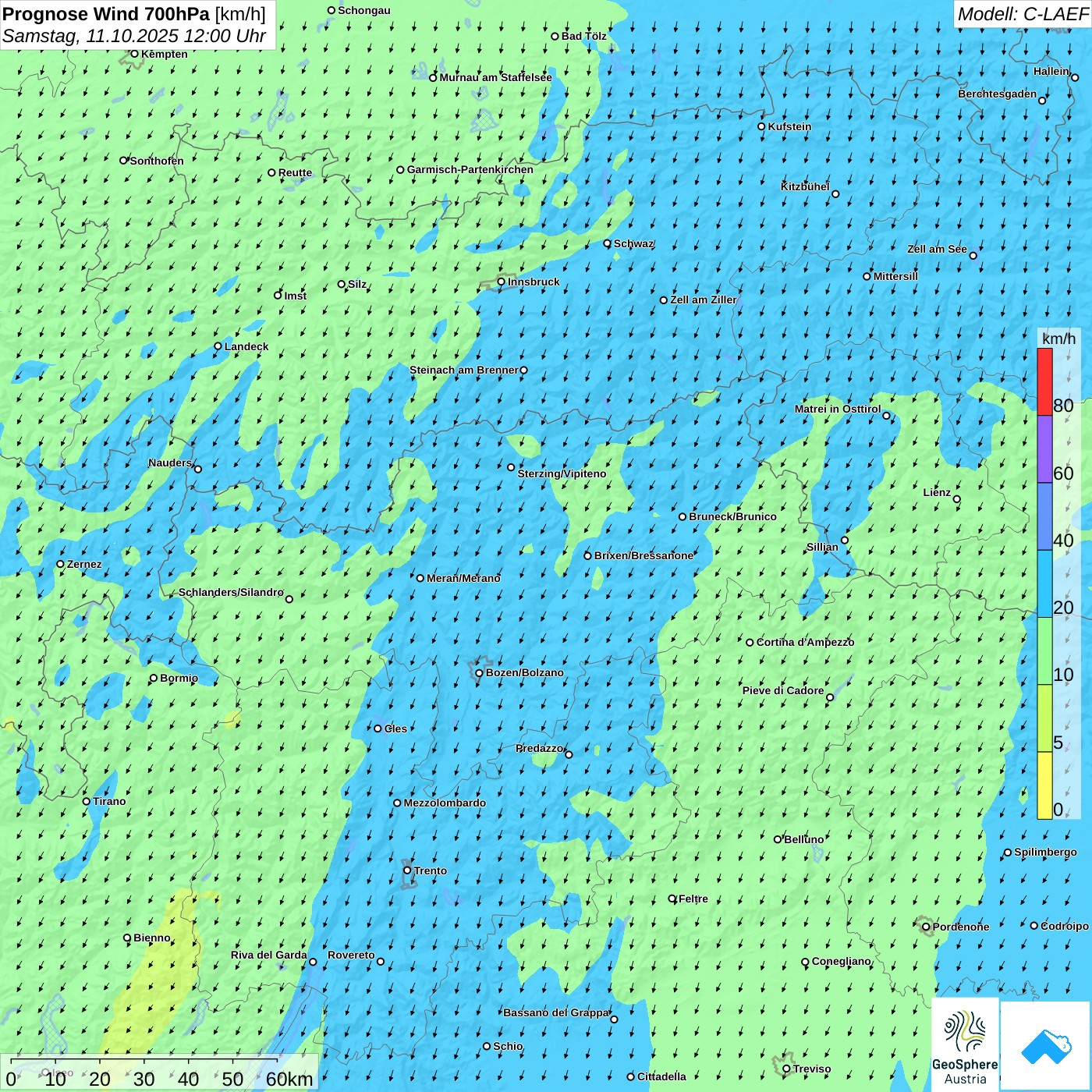The width and height of the screenshot is (1092, 1092).
Task: Click the red segment of the color scale
Action: [1044, 381]
